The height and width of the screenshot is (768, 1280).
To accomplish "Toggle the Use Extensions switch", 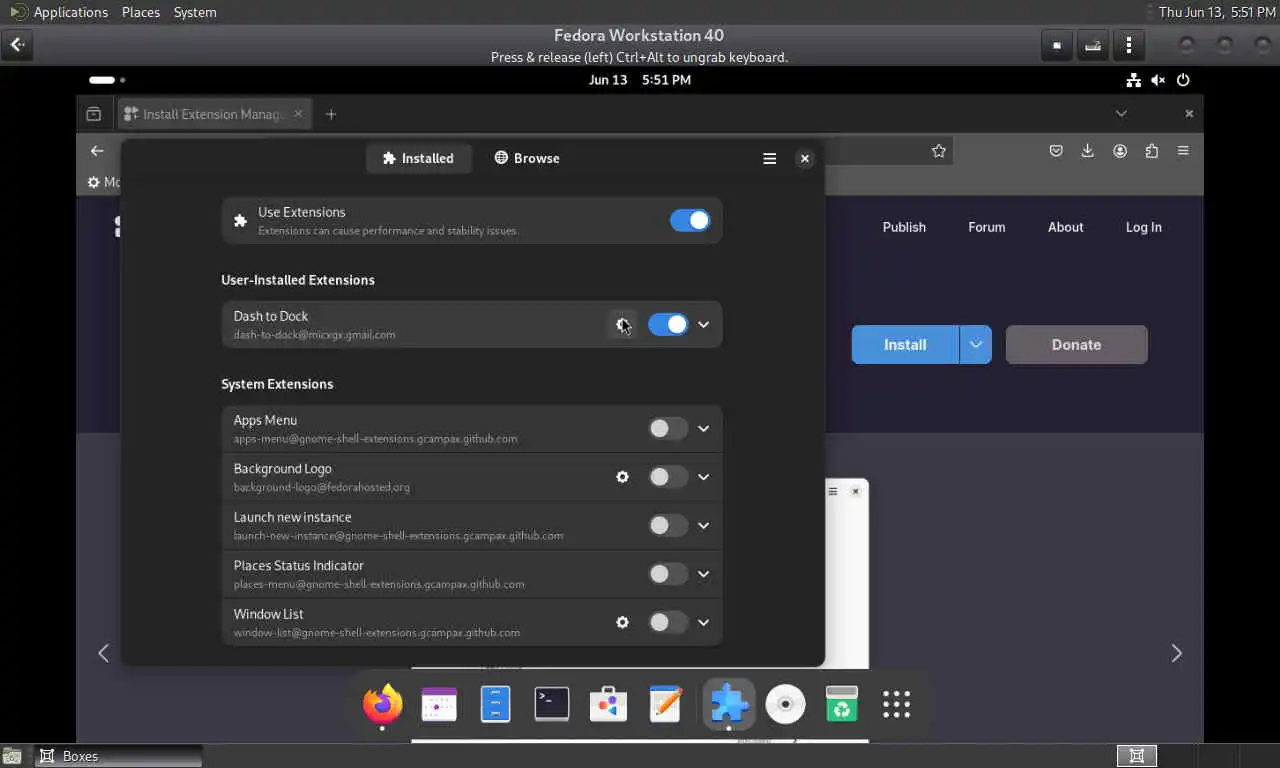I will point(690,221).
